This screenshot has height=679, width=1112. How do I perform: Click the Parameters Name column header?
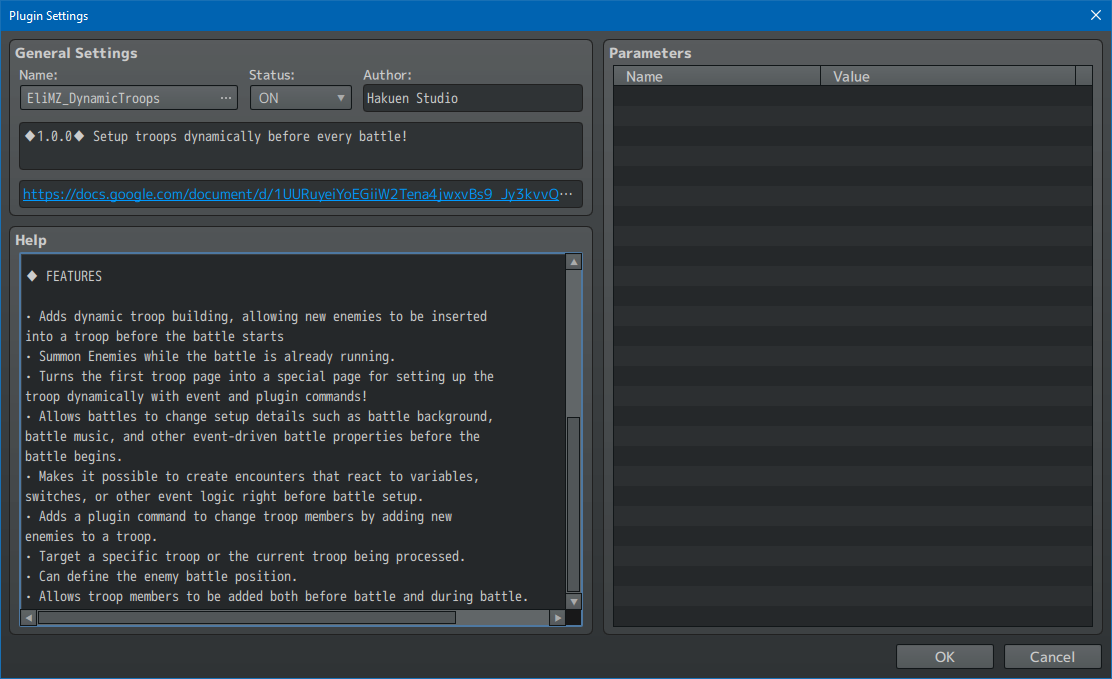[717, 76]
